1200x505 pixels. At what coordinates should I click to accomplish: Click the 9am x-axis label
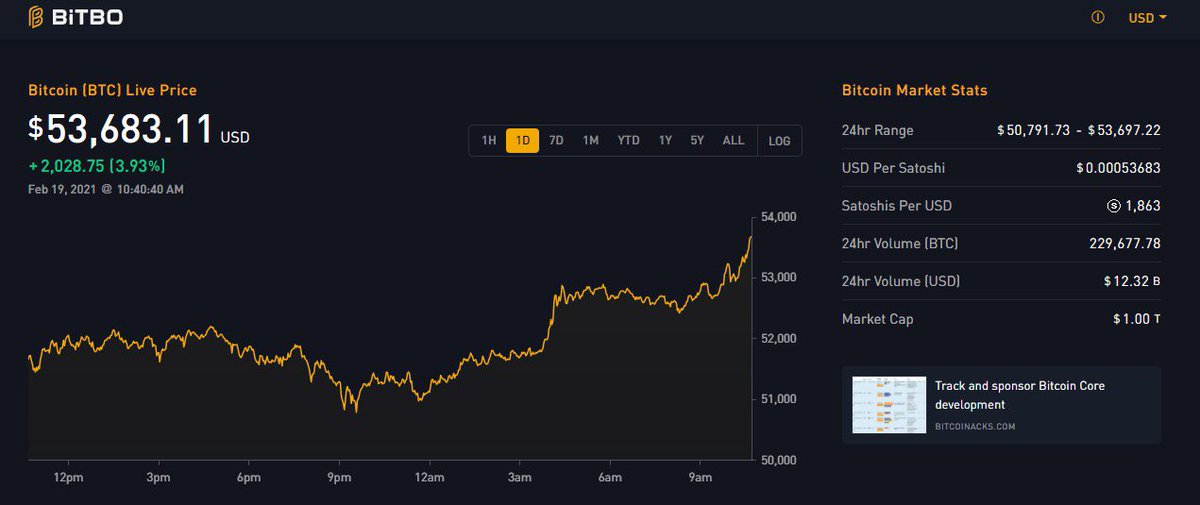coord(700,478)
